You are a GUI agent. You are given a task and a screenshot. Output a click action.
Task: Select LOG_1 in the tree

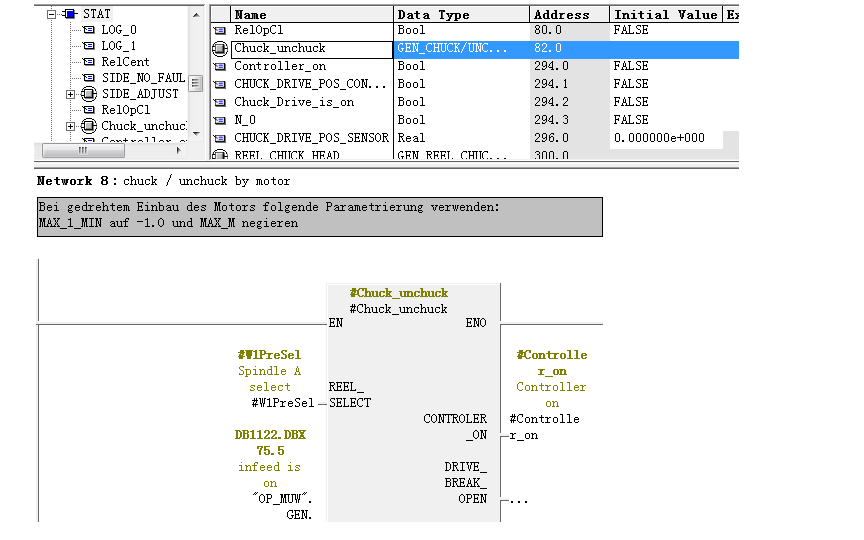coord(118,46)
